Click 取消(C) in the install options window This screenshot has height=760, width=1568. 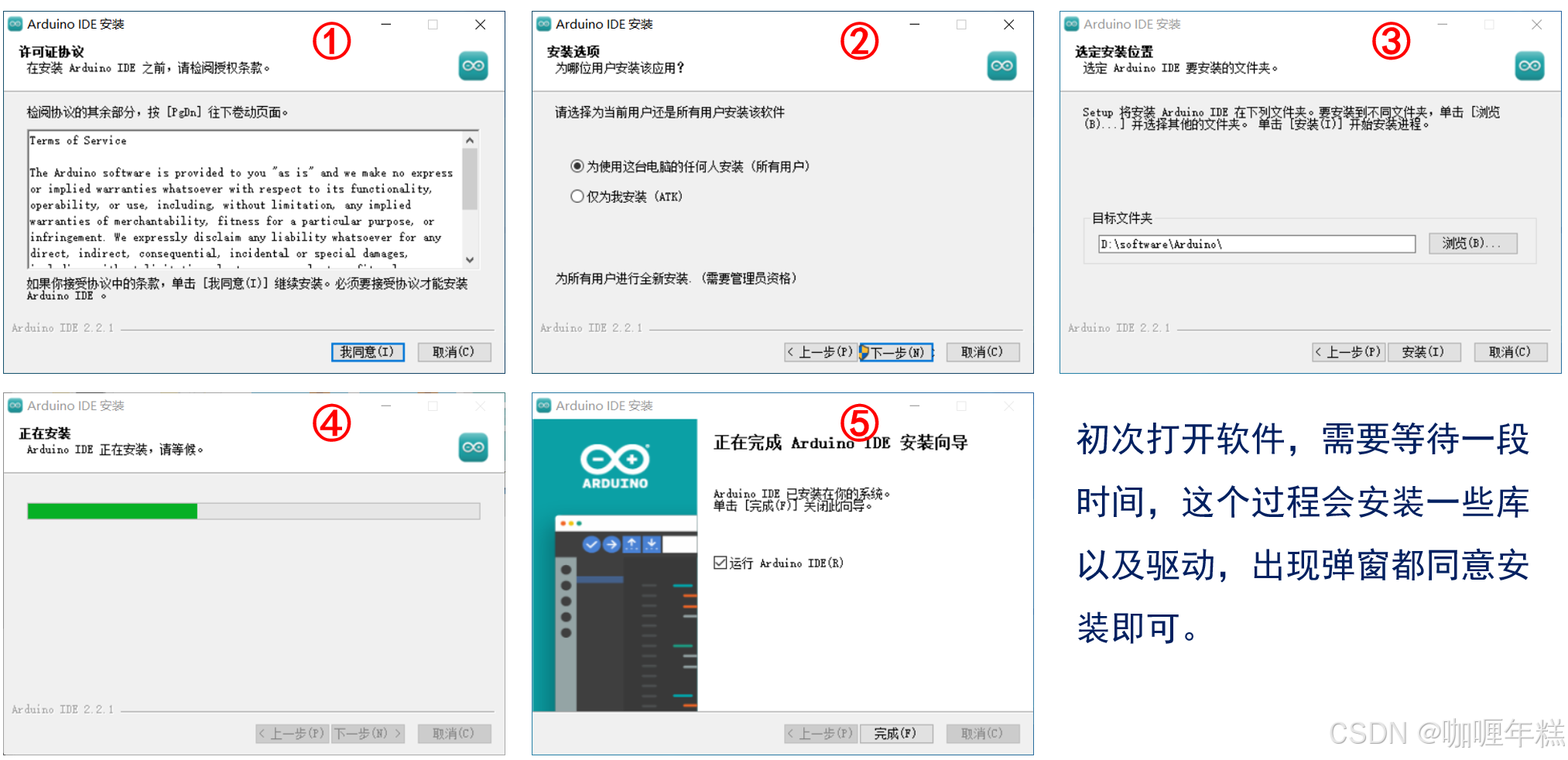click(x=983, y=352)
